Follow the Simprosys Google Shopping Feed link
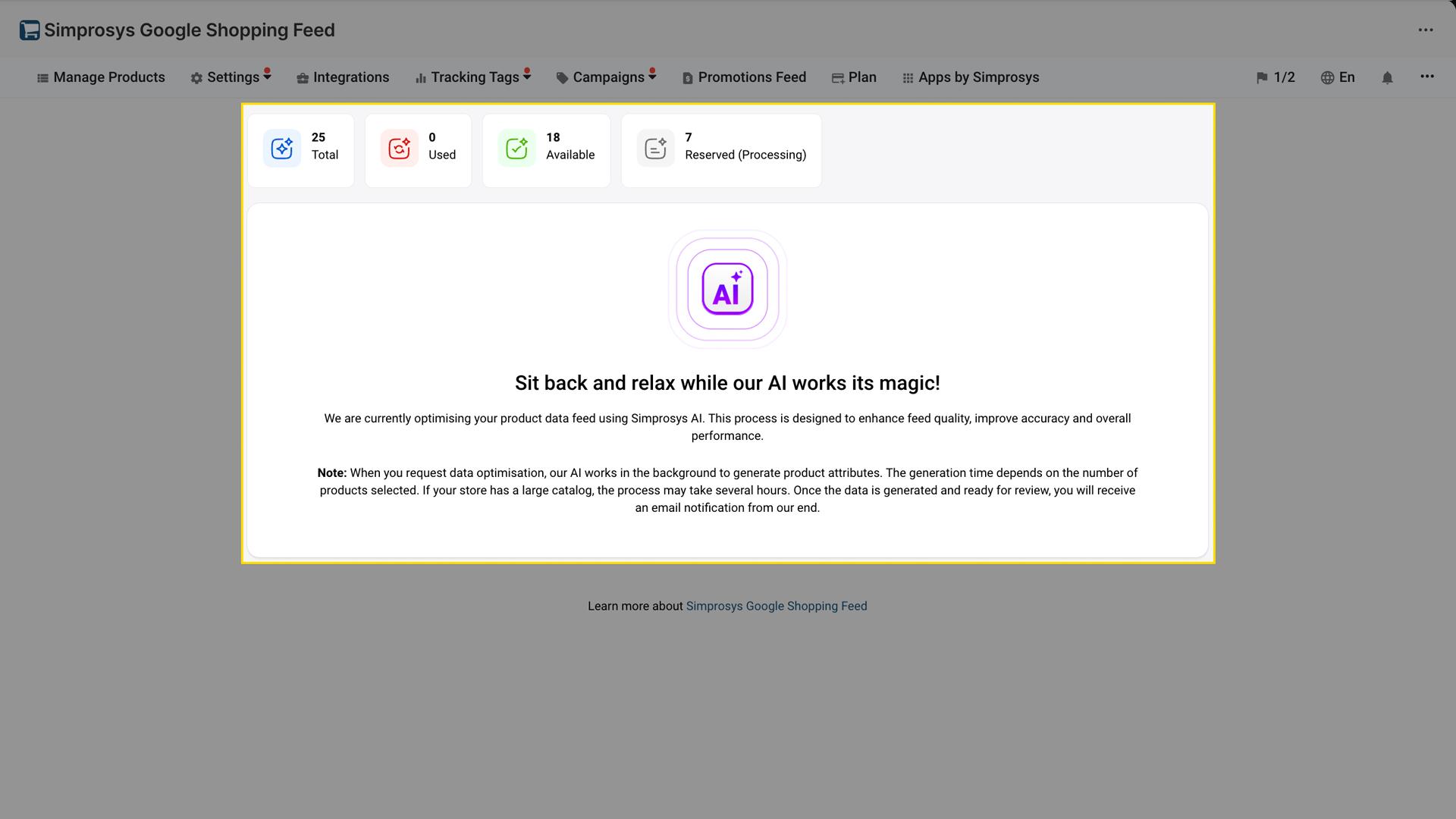The image size is (1456, 819). [x=776, y=606]
